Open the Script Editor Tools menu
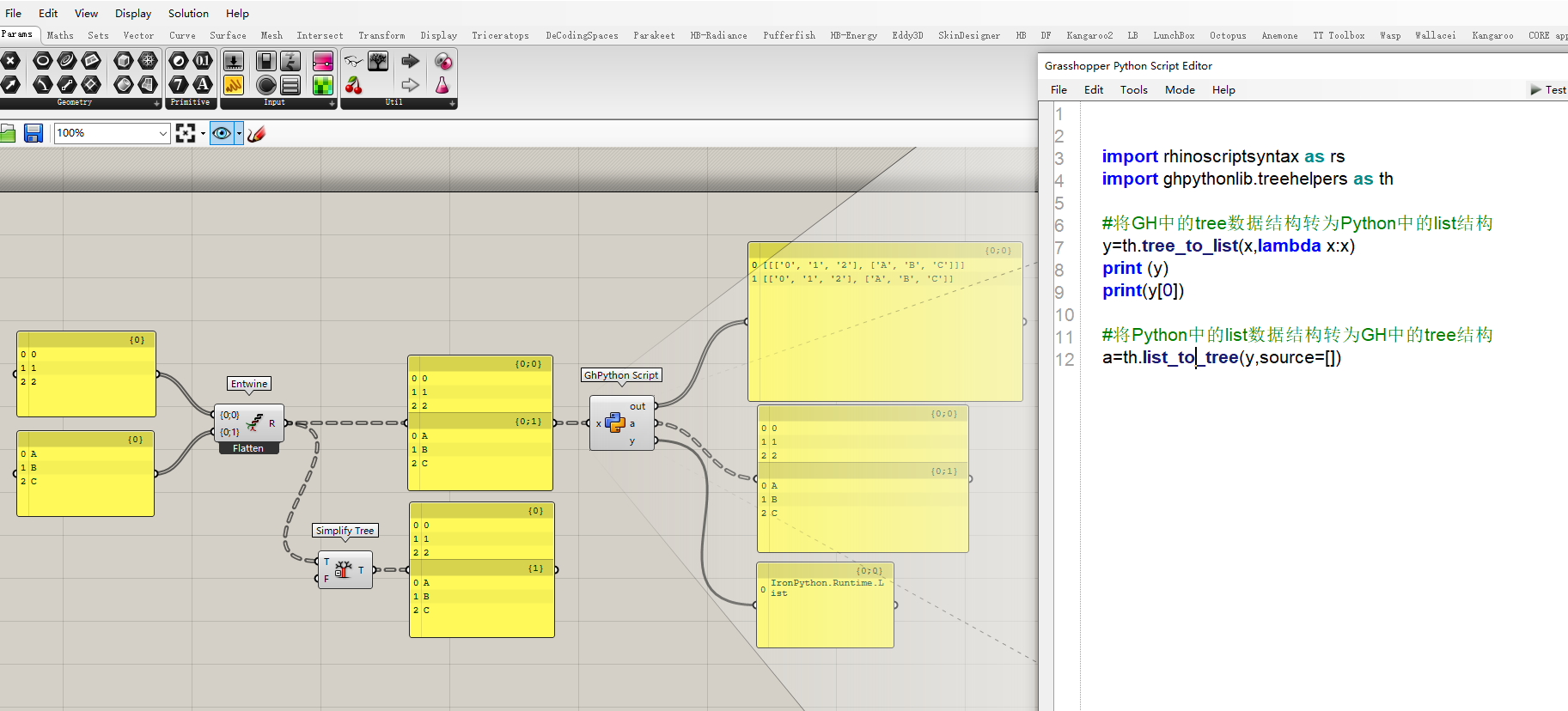Image resolution: width=1568 pixels, height=711 pixels. pyautogui.click(x=1134, y=89)
